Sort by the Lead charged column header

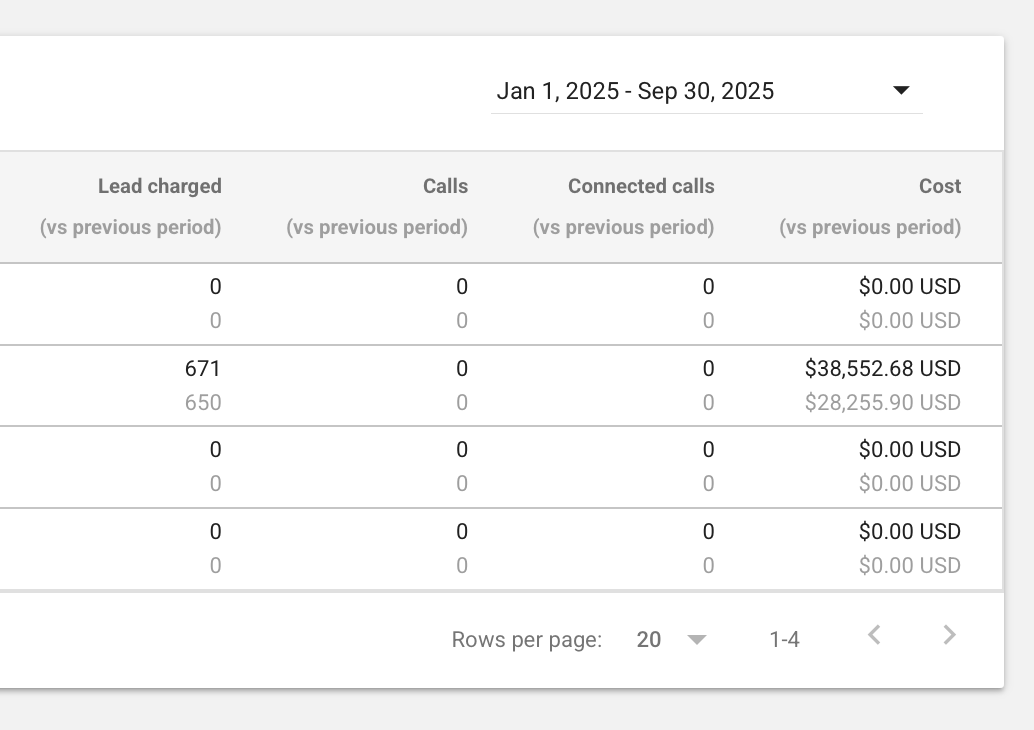160,187
